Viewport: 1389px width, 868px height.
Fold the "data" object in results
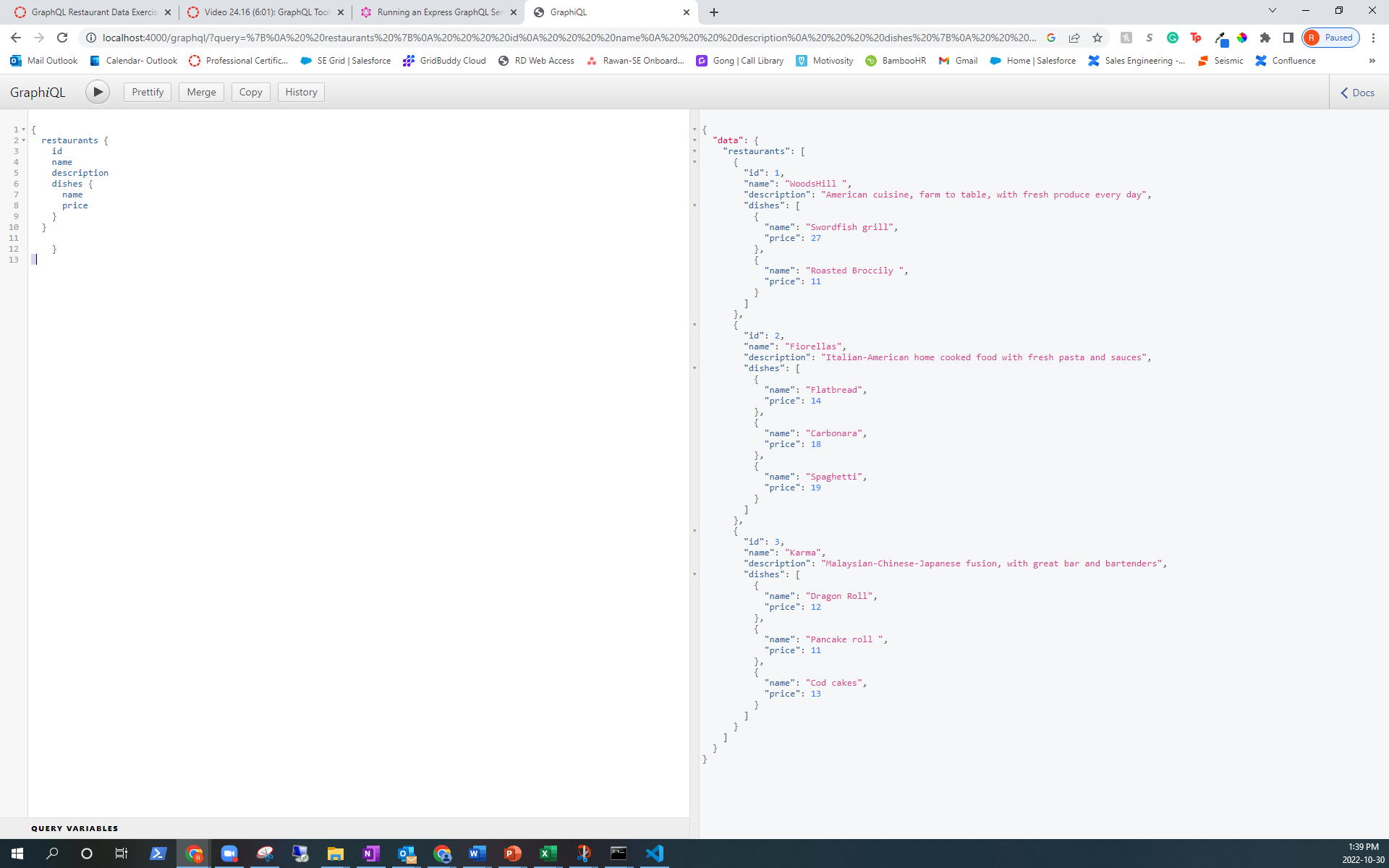[x=694, y=140]
